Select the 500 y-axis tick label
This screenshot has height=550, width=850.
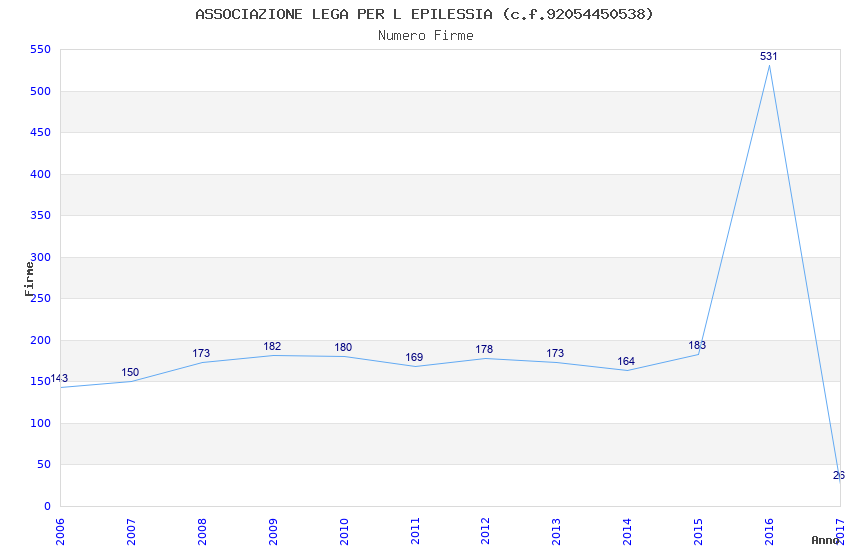(40, 91)
